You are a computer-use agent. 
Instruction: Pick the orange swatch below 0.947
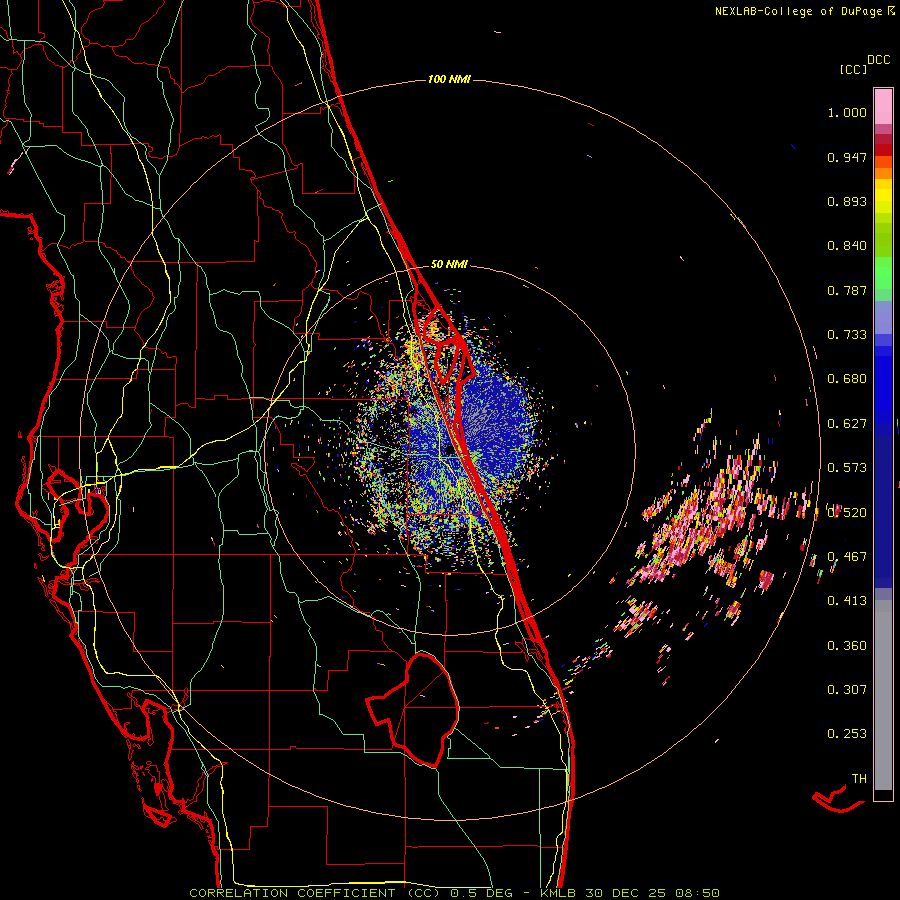[883, 173]
